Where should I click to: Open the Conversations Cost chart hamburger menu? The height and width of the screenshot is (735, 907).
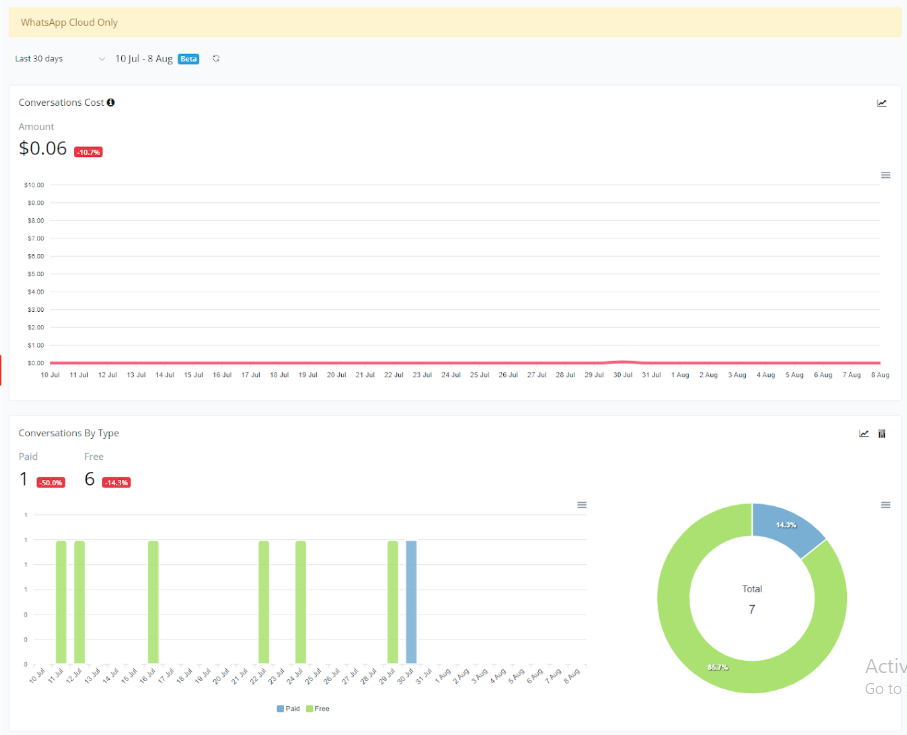885,175
